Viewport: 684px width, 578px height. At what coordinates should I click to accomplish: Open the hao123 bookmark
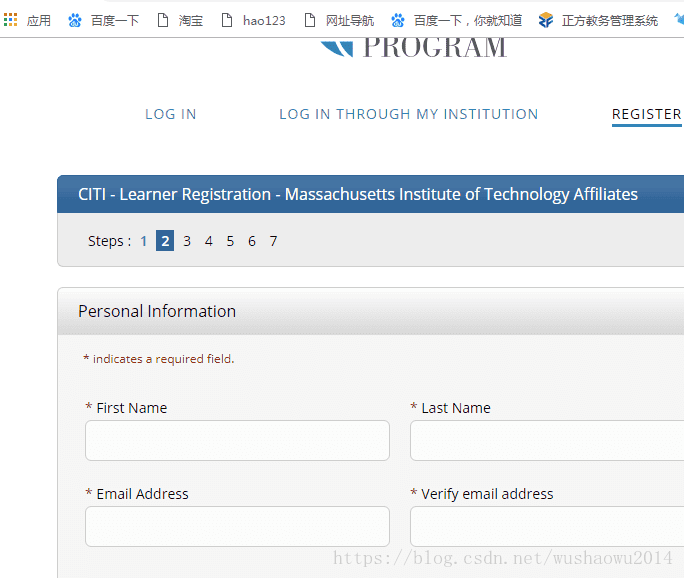click(253, 20)
